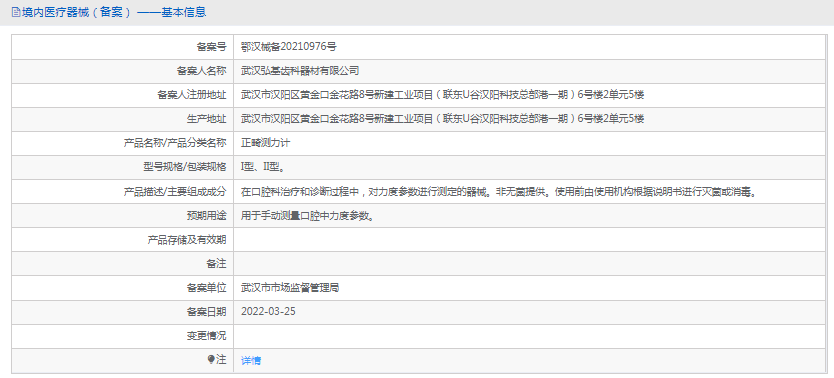Click the empty 产品存储及有效期 value cell

click(x=530, y=240)
